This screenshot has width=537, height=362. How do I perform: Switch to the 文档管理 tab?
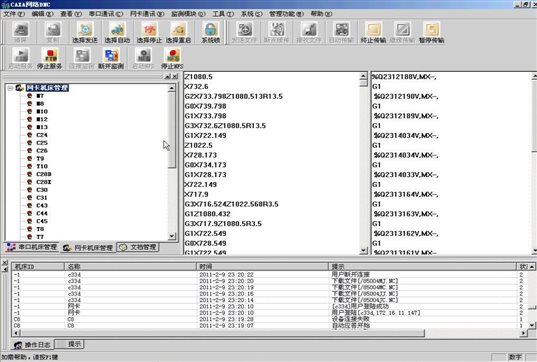(x=138, y=247)
